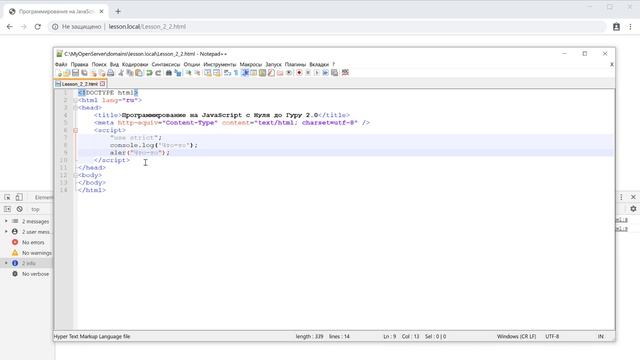Click the Save Macro toolbar icon

(334, 73)
